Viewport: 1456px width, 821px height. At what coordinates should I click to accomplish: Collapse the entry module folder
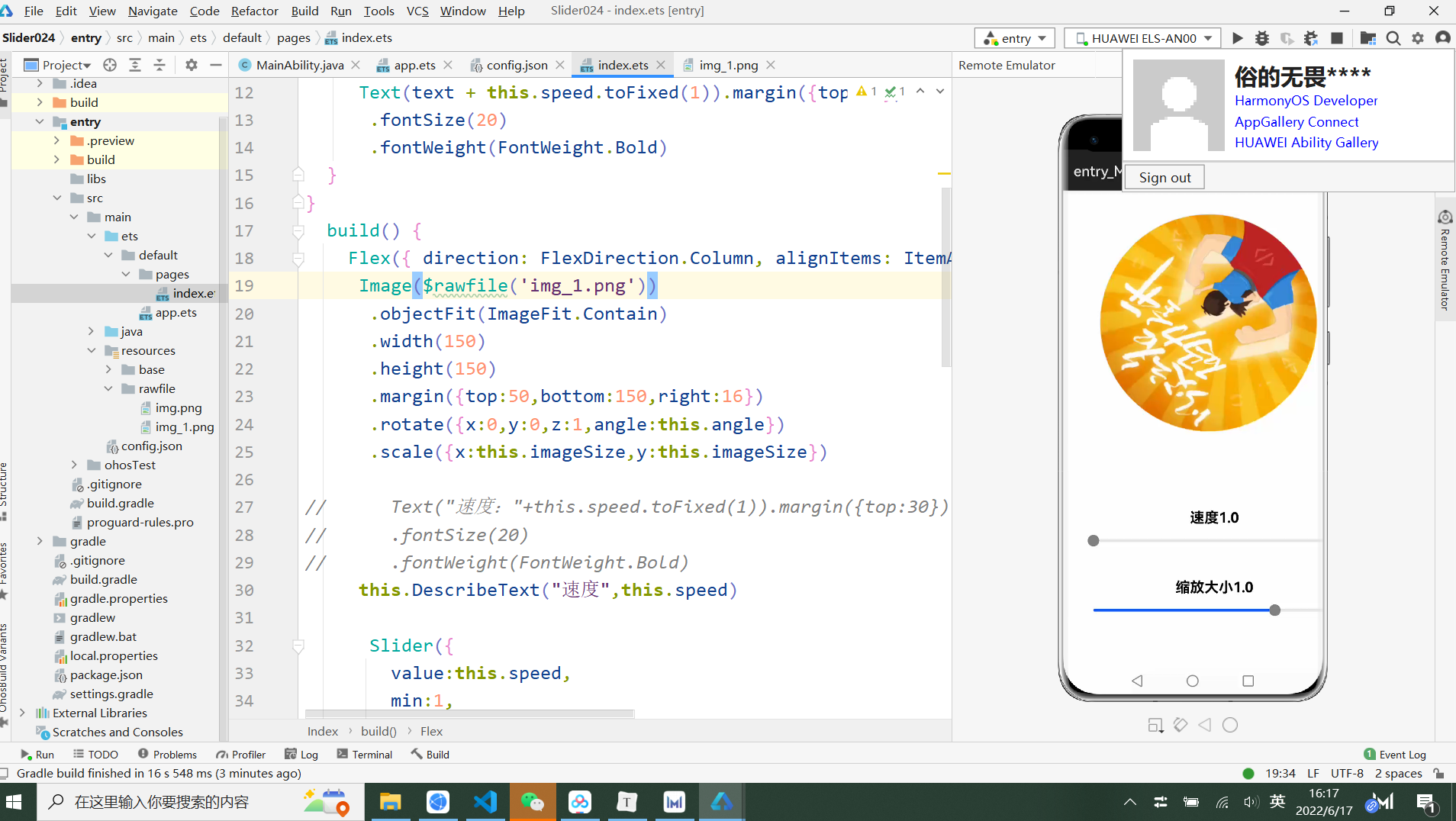click(x=40, y=121)
